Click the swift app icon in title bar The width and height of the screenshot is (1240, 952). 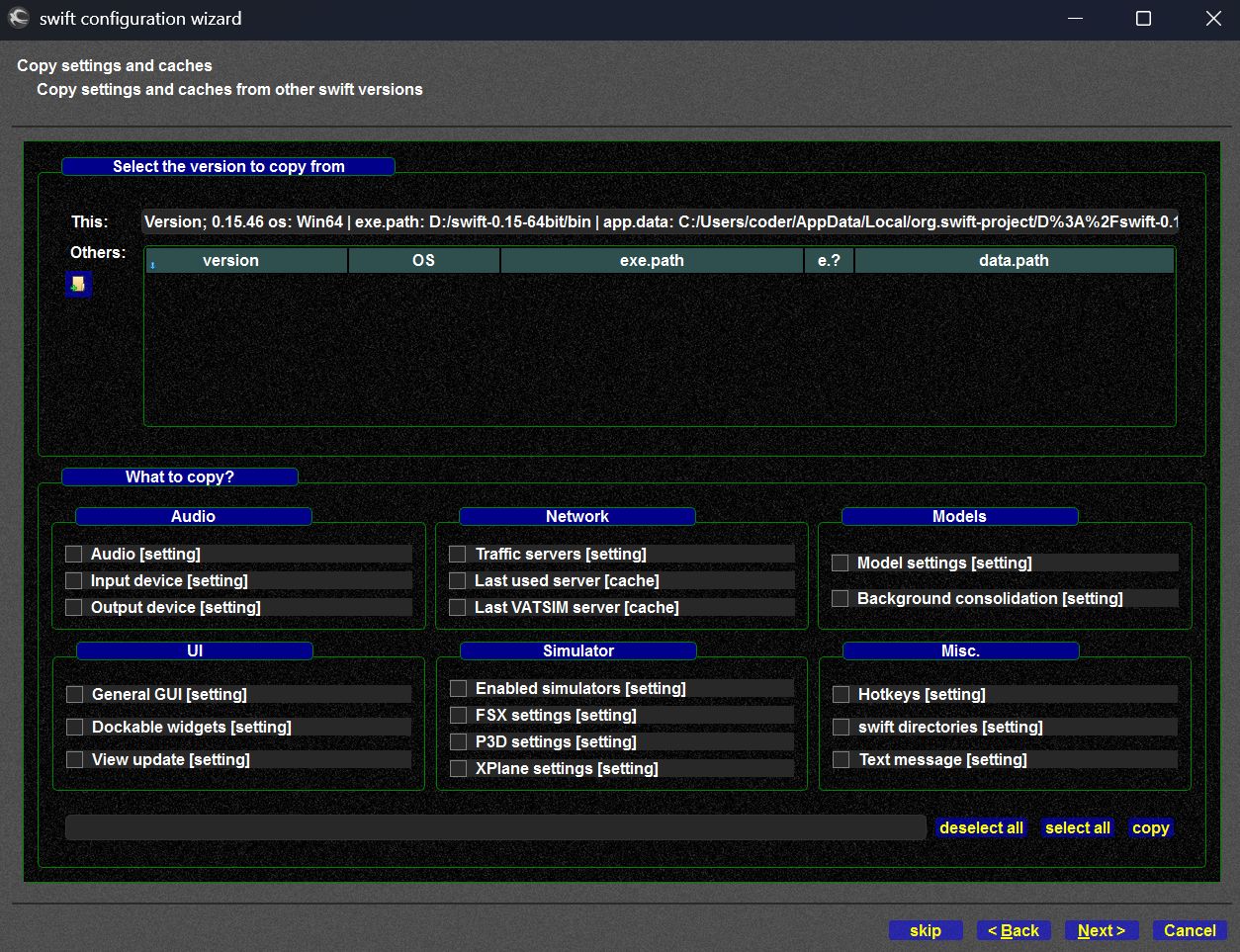[x=19, y=18]
